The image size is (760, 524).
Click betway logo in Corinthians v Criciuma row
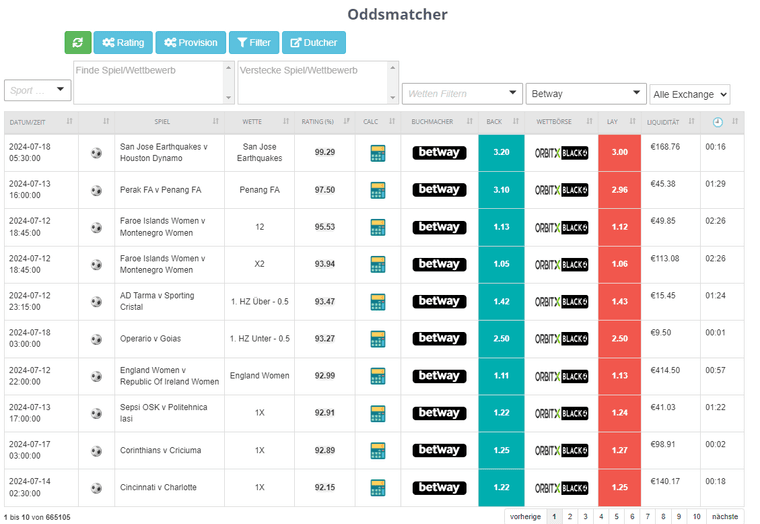439,450
